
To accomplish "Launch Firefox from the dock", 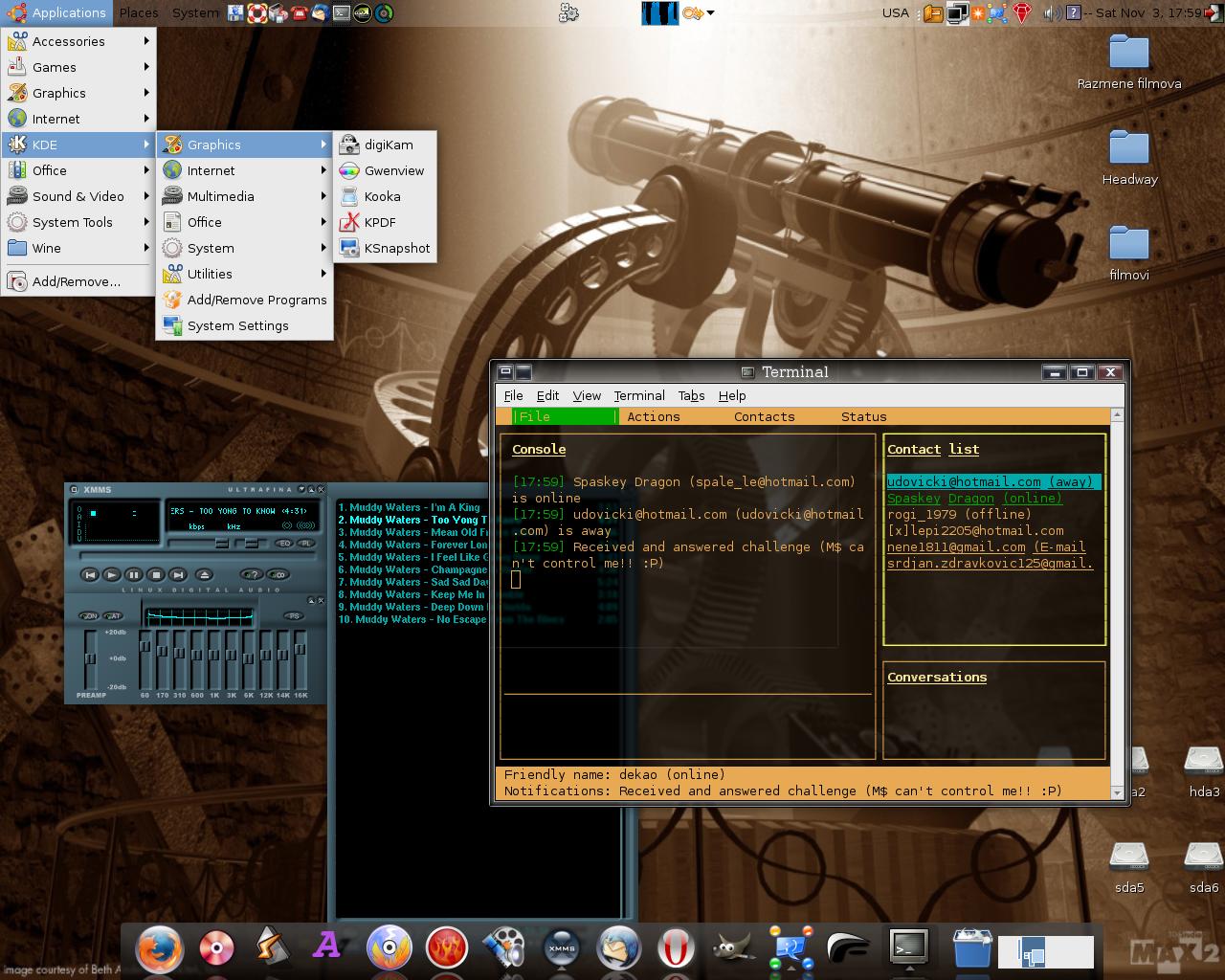I will (159, 948).
